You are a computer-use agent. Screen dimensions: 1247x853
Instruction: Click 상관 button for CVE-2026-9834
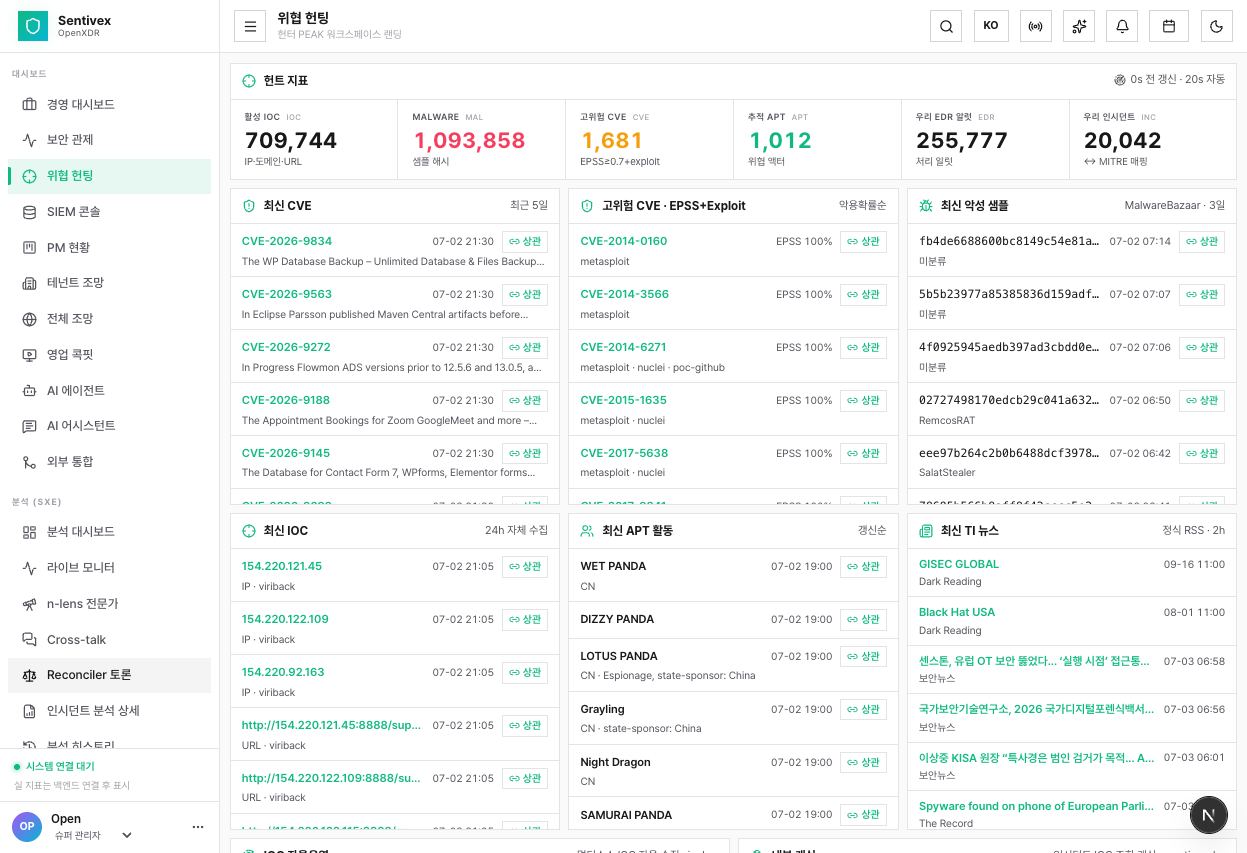pos(525,241)
